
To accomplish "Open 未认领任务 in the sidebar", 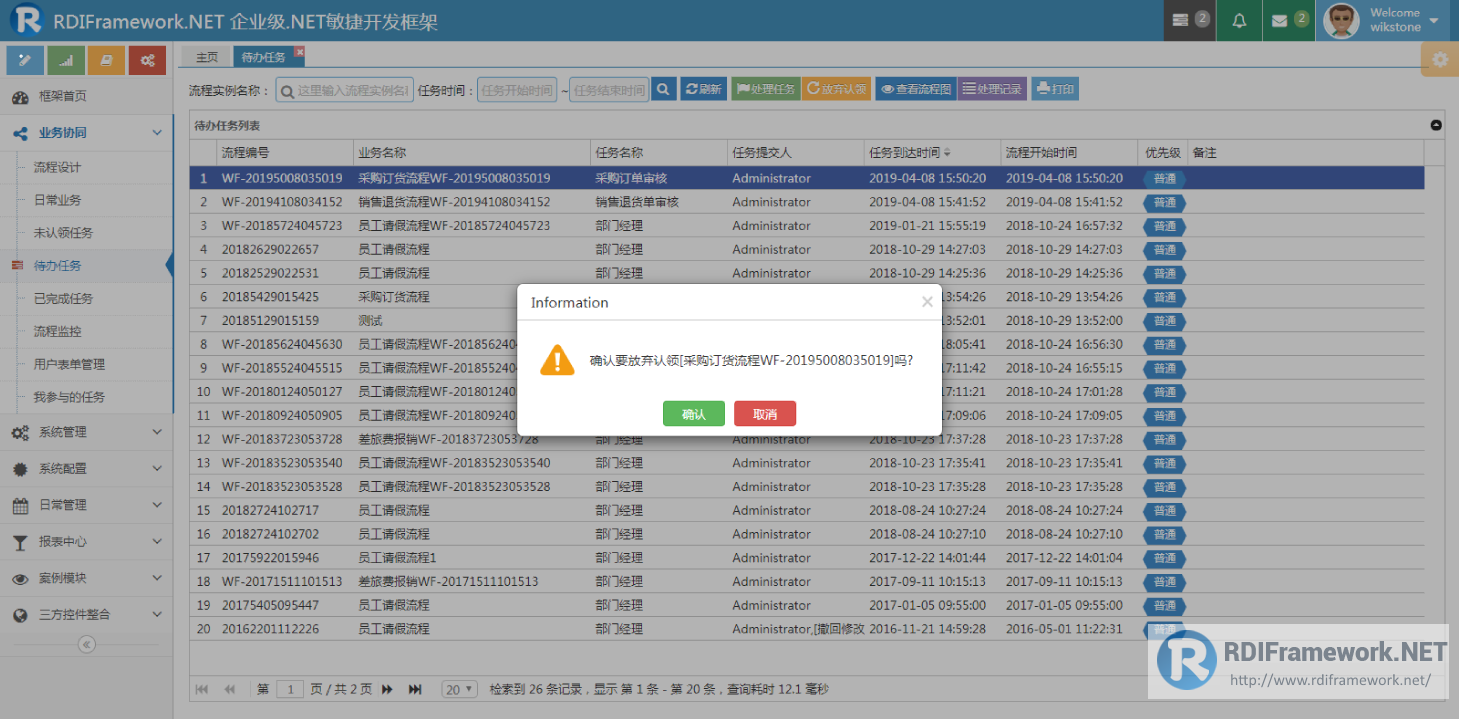I will click(86, 233).
